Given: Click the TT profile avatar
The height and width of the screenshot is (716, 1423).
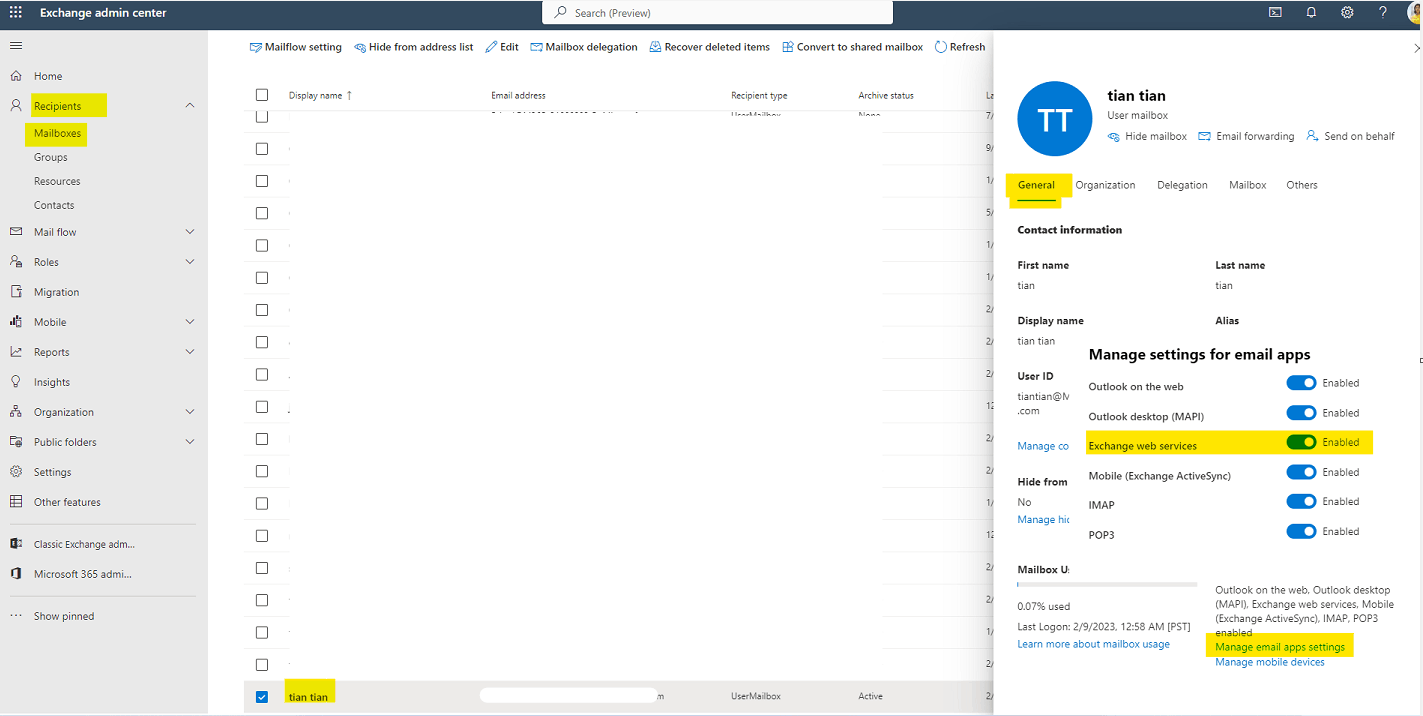Looking at the screenshot, I should 1055,119.
